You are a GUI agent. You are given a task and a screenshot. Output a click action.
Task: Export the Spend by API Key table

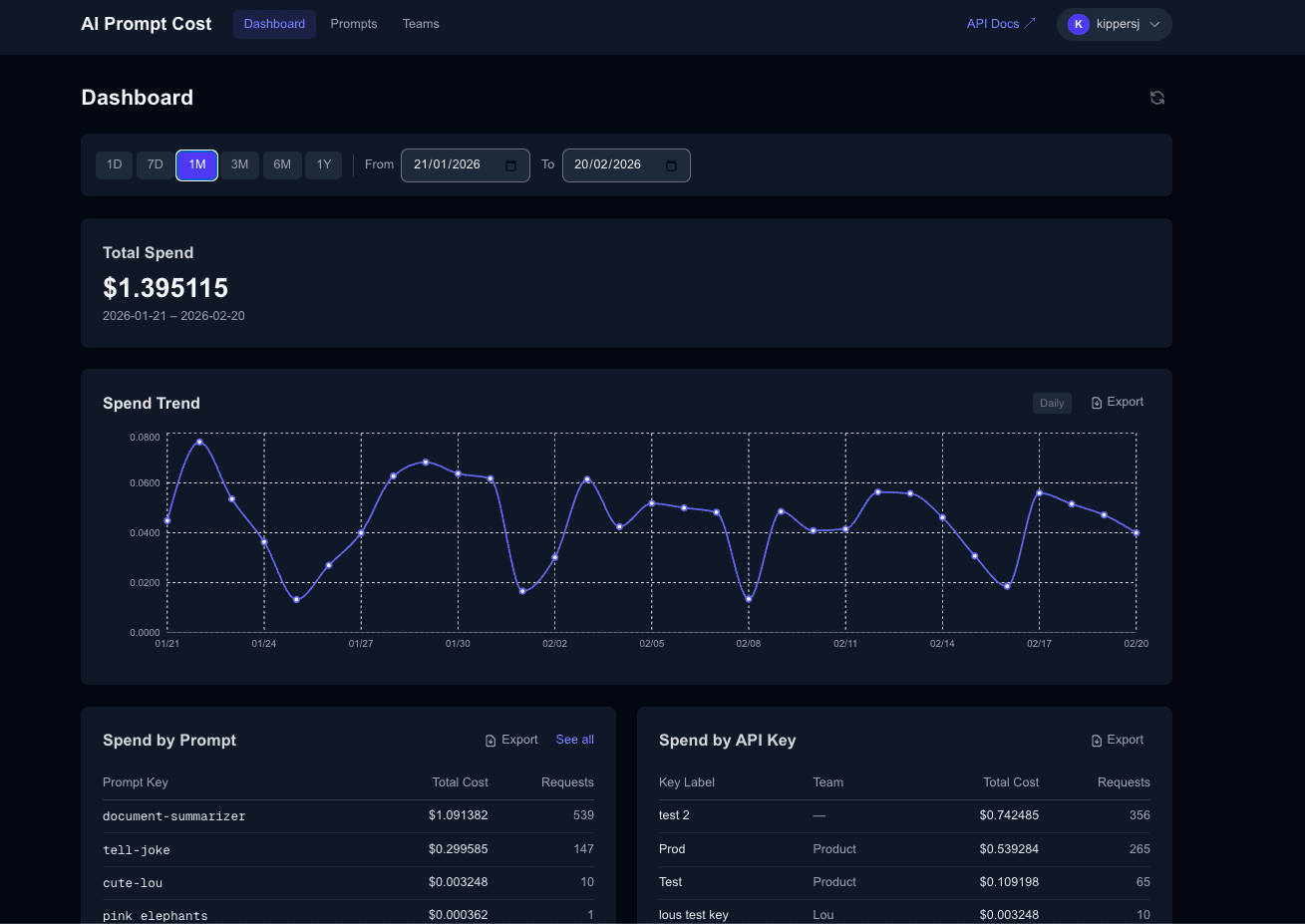coord(1117,740)
